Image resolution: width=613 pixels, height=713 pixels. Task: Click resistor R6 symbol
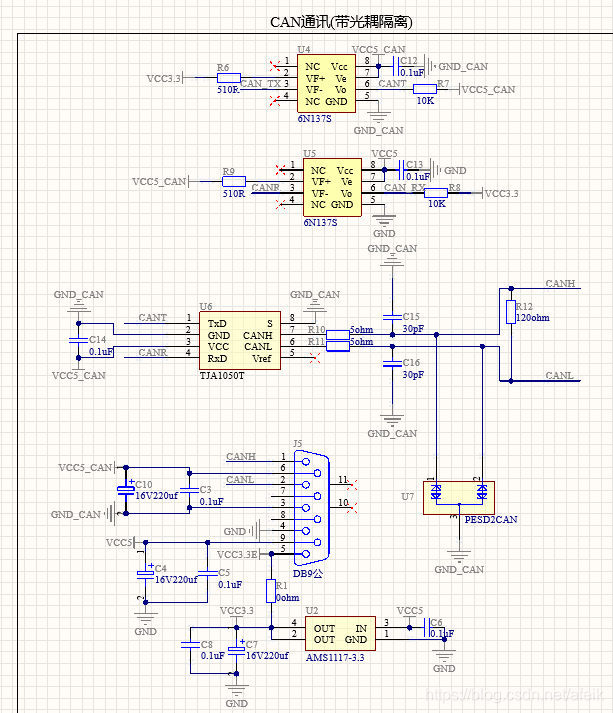coord(229,78)
